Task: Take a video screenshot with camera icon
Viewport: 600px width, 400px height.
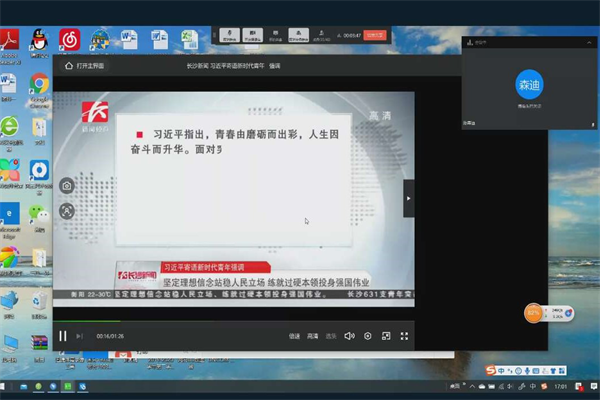Action: [67, 186]
